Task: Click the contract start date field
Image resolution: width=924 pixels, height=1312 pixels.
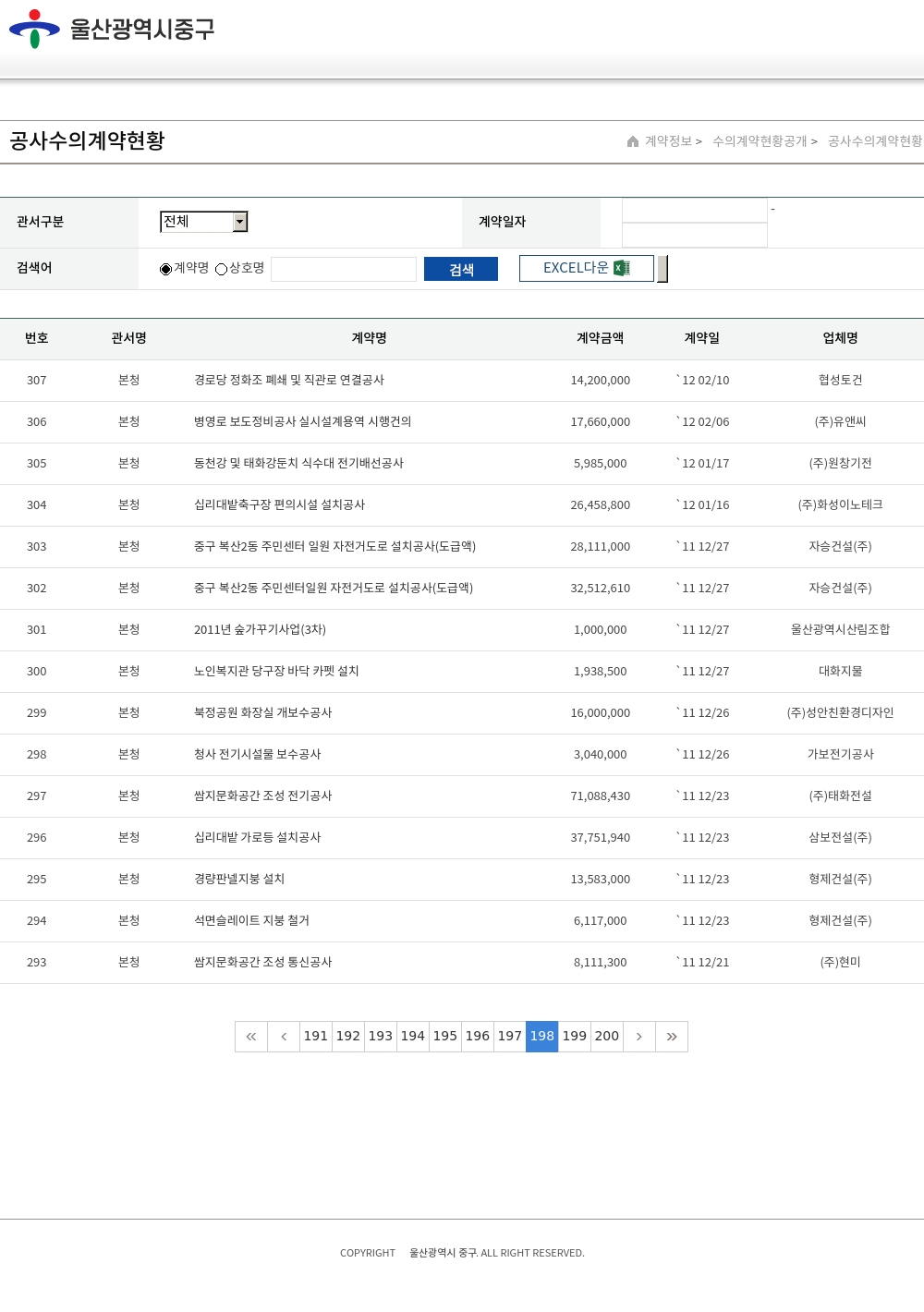Action: tap(694, 211)
